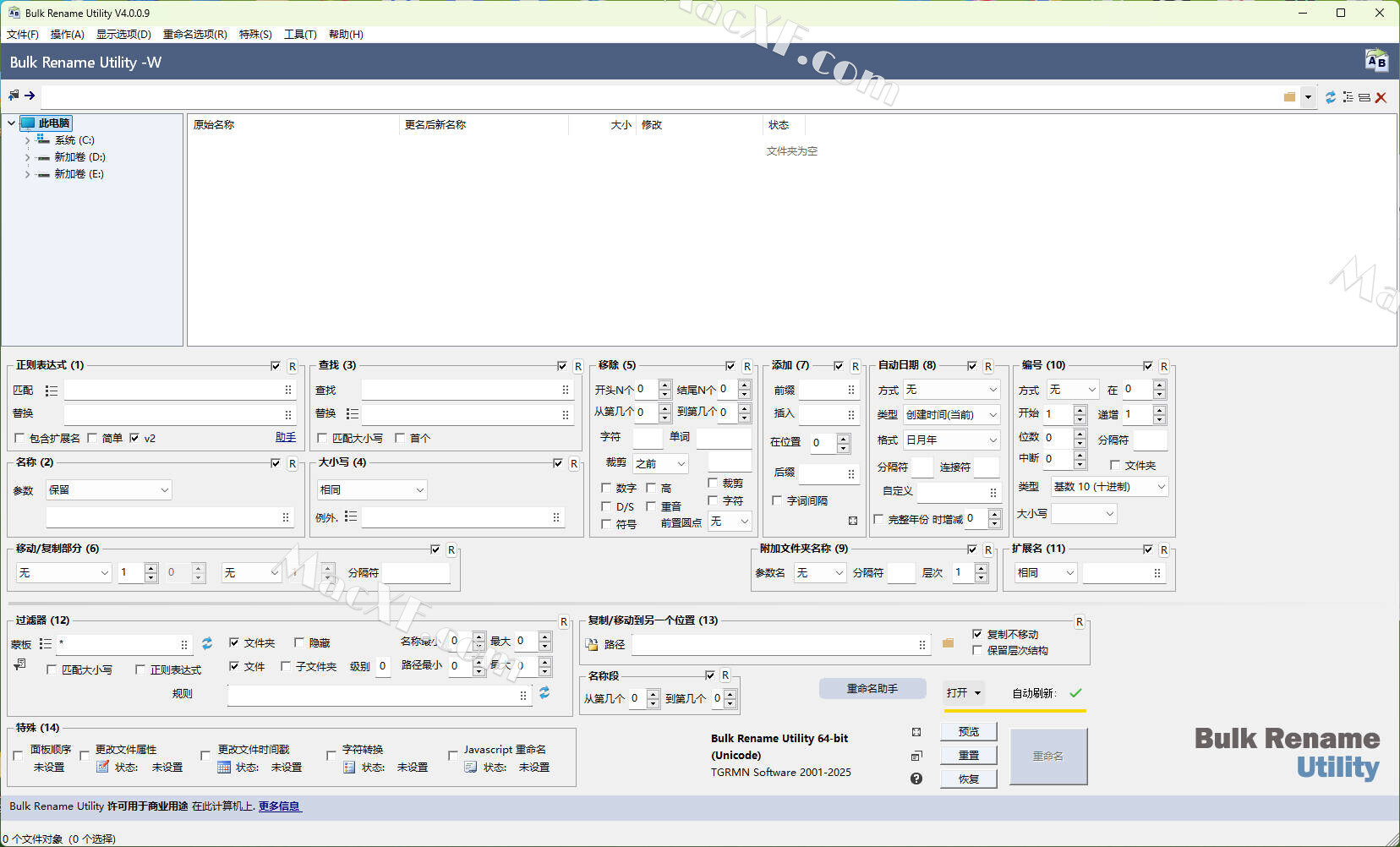Click the Javascript 重命名 script icon

[x=471, y=767]
